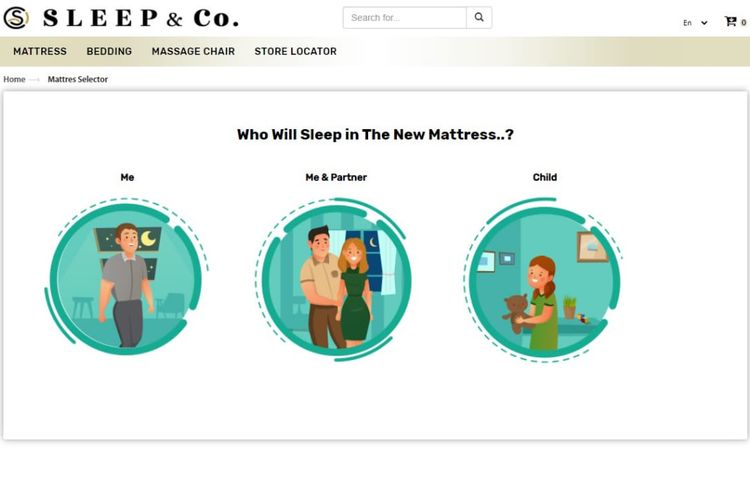
Task: Select the Child label option
Action: [545, 178]
